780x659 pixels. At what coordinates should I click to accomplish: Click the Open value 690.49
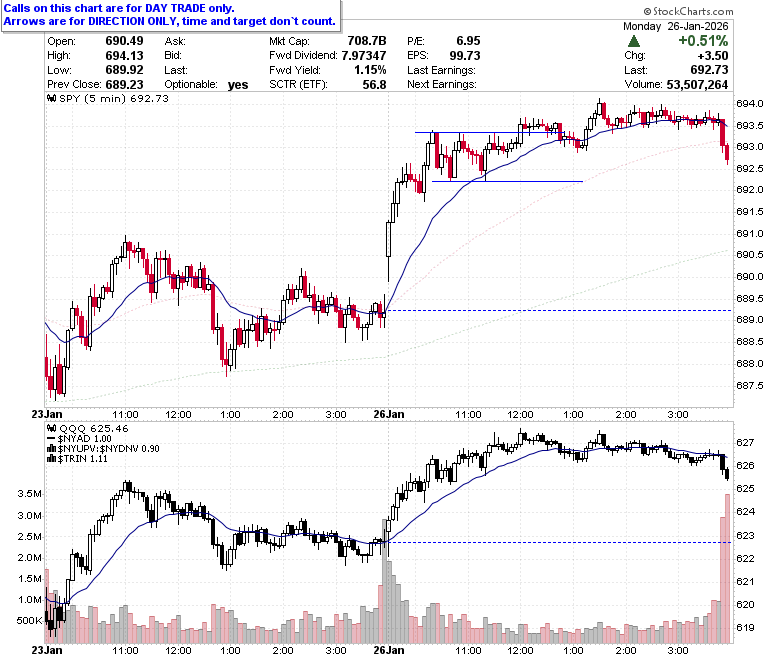124,41
